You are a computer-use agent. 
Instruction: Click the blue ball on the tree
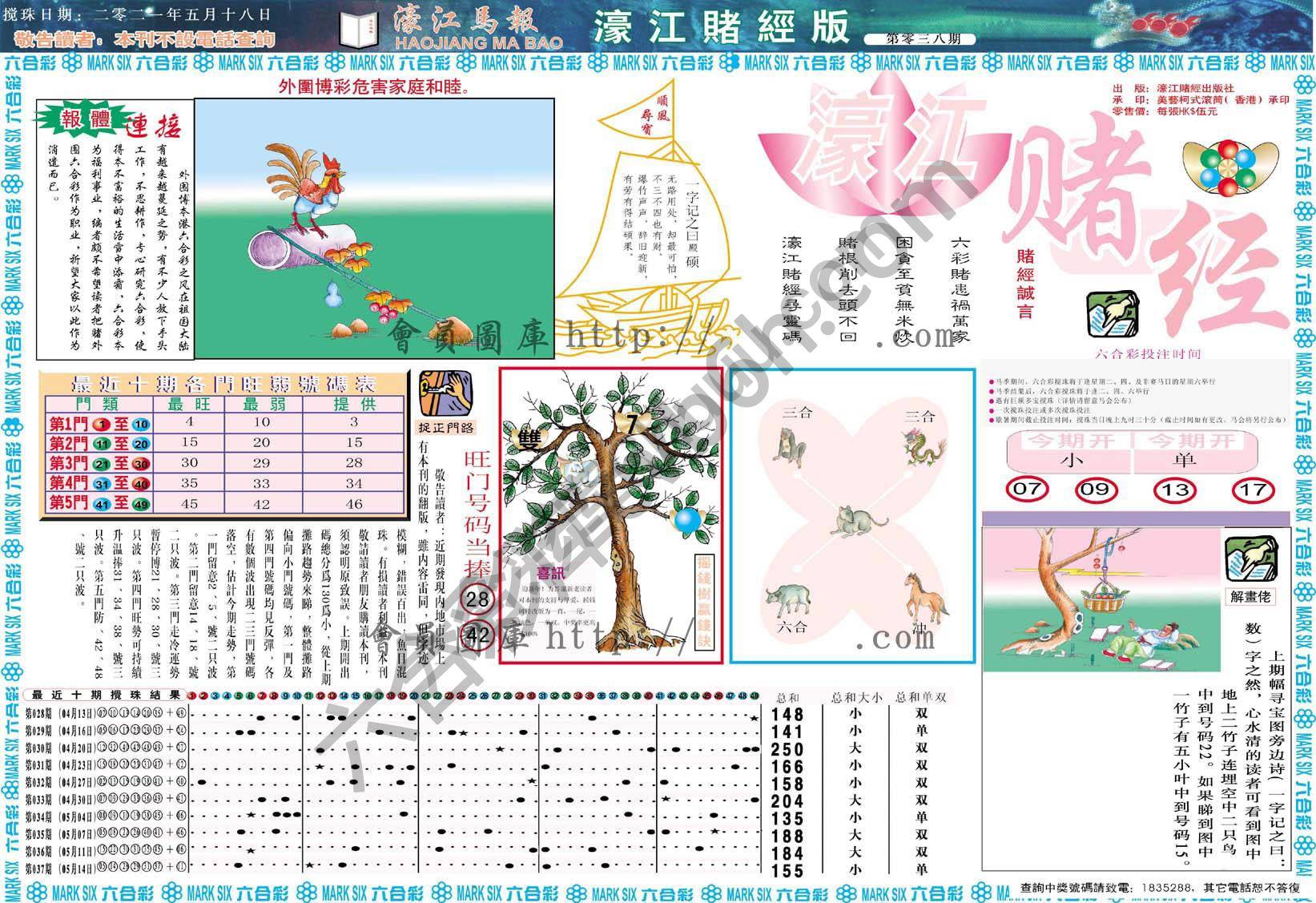coord(686,521)
